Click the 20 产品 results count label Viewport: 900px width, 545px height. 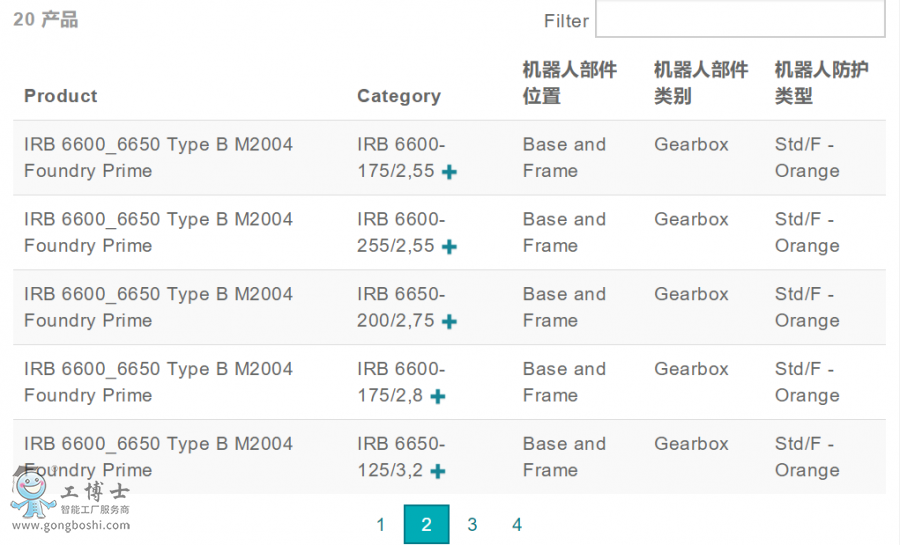[x=45, y=19]
